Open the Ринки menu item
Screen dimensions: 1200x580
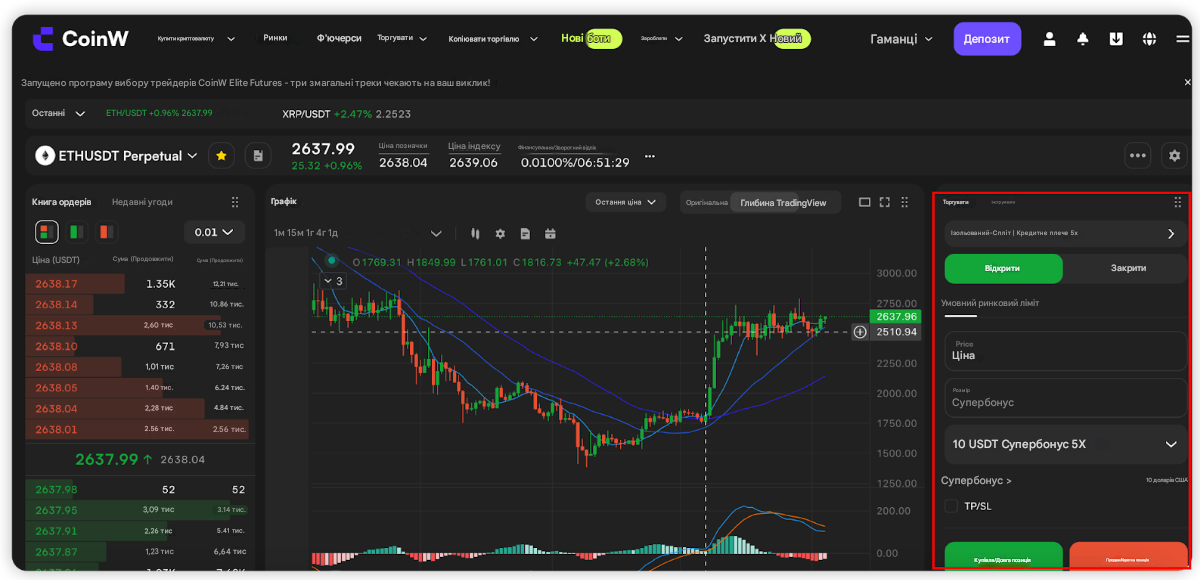[275, 38]
